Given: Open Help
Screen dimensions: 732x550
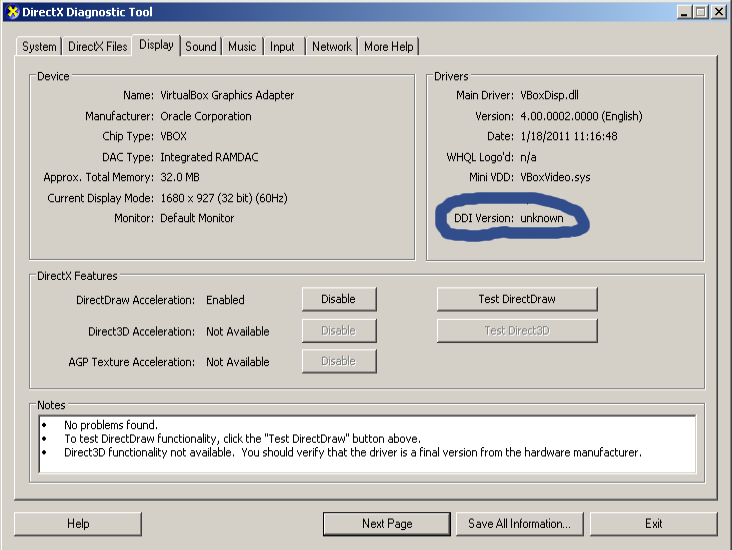Looking at the screenshot, I should pyautogui.click(x=78, y=524).
